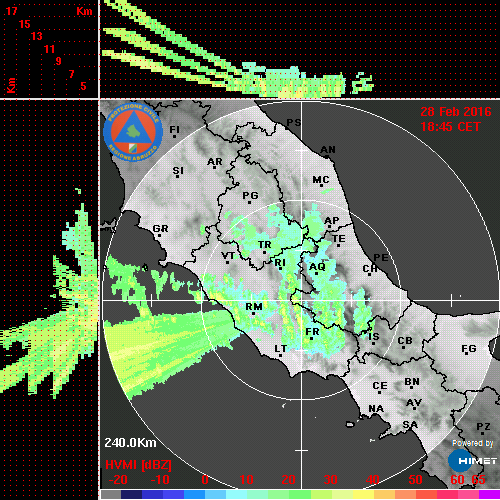This screenshot has width=500, height=500.
Task: Click the 17 Km height scale label
Action: [11, 11]
